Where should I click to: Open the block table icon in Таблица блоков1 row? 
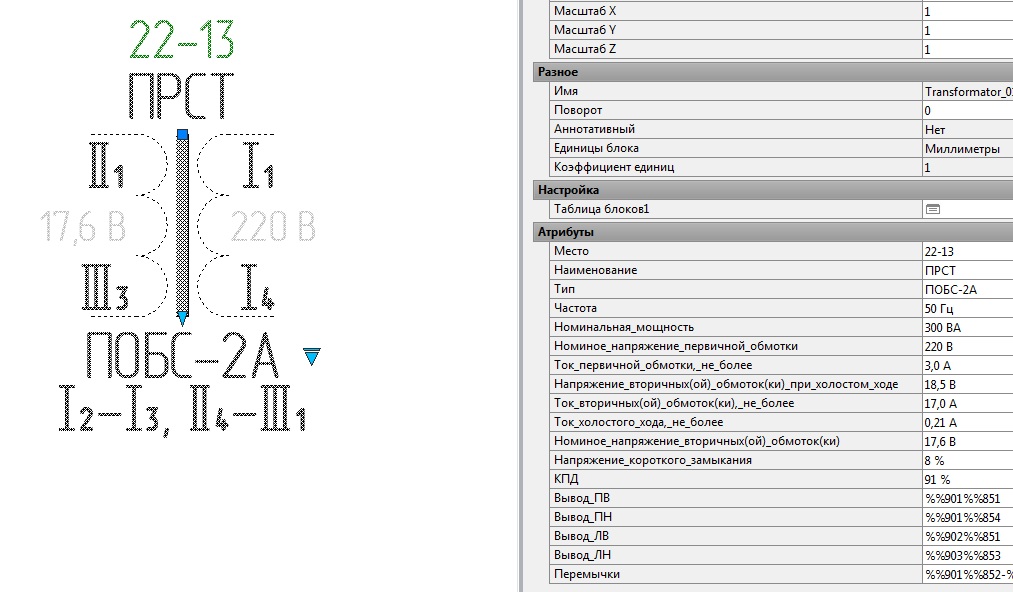pos(932,209)
